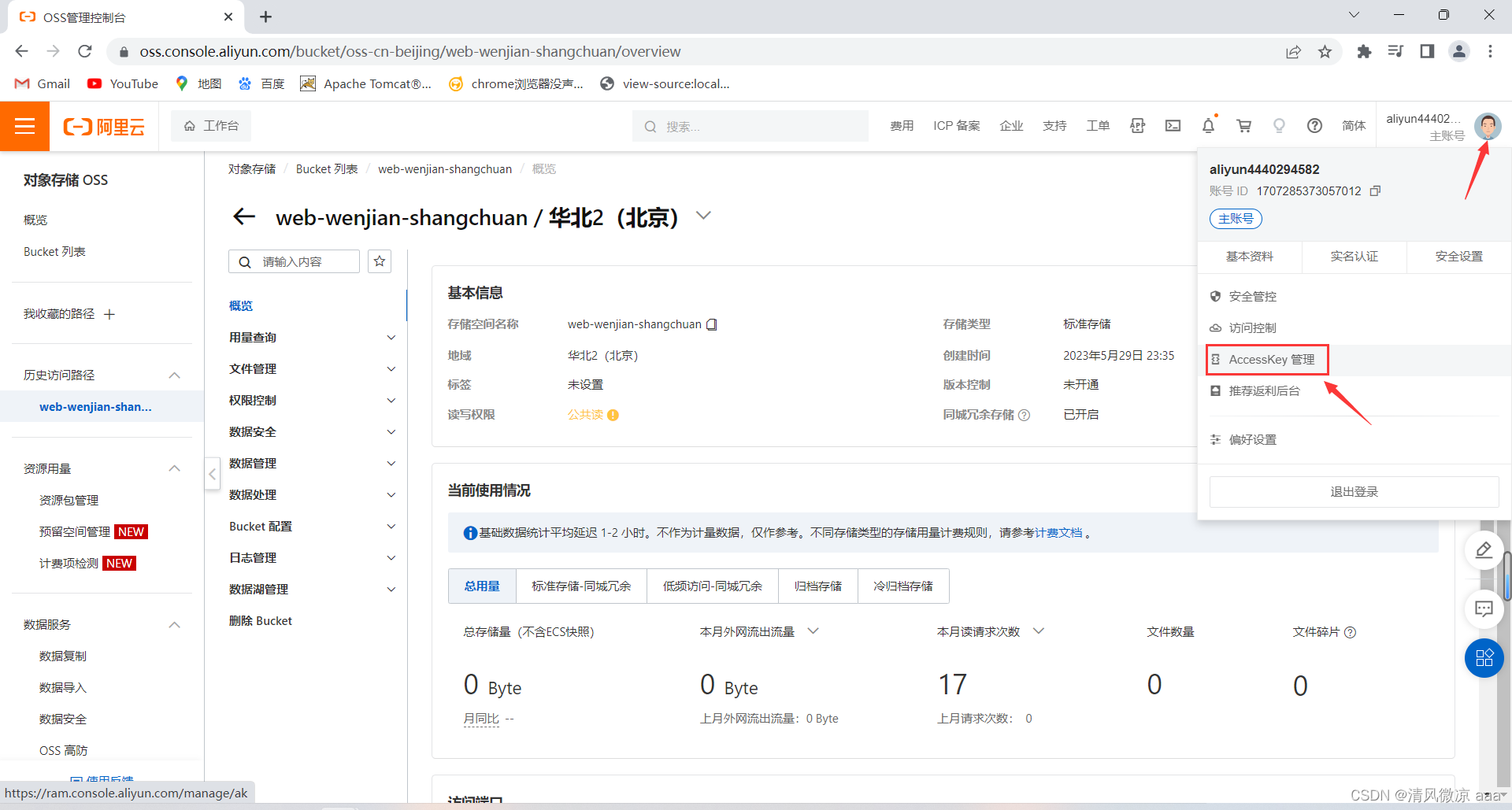Open 资源包管理 in sidebar

(69, 501)
